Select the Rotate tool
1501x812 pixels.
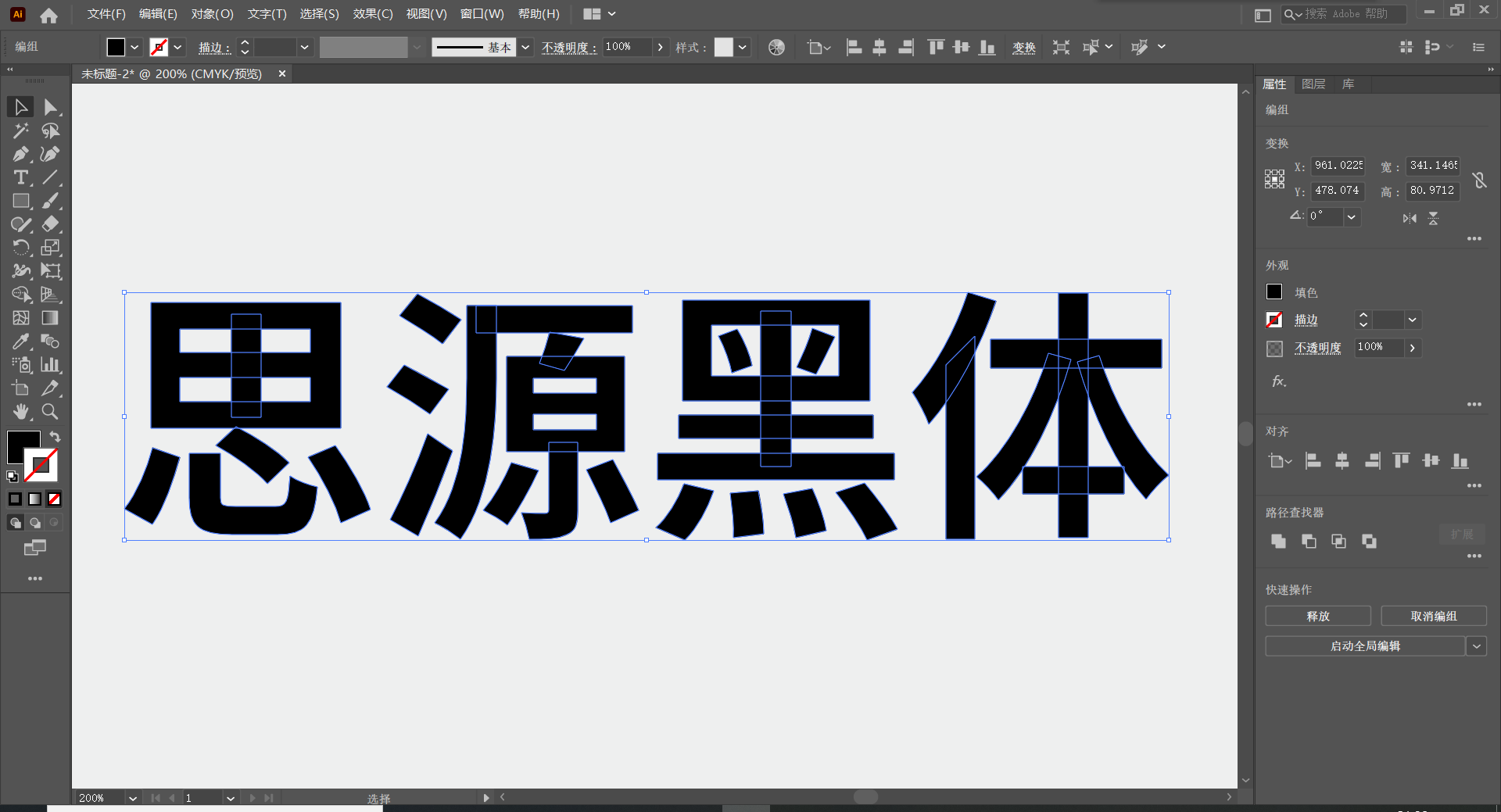[21, 248]
